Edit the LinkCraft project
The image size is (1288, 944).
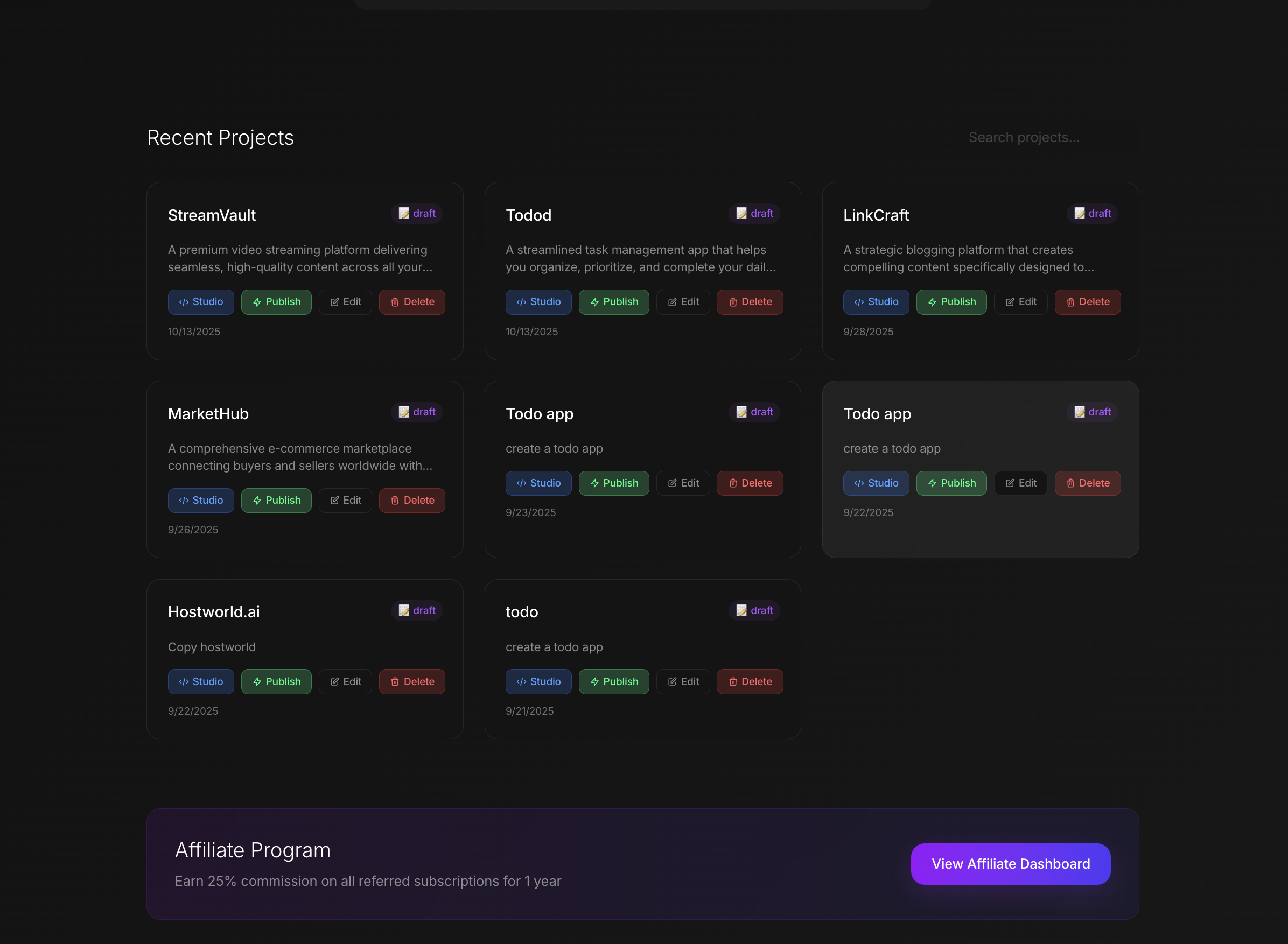coord(1020,302)
